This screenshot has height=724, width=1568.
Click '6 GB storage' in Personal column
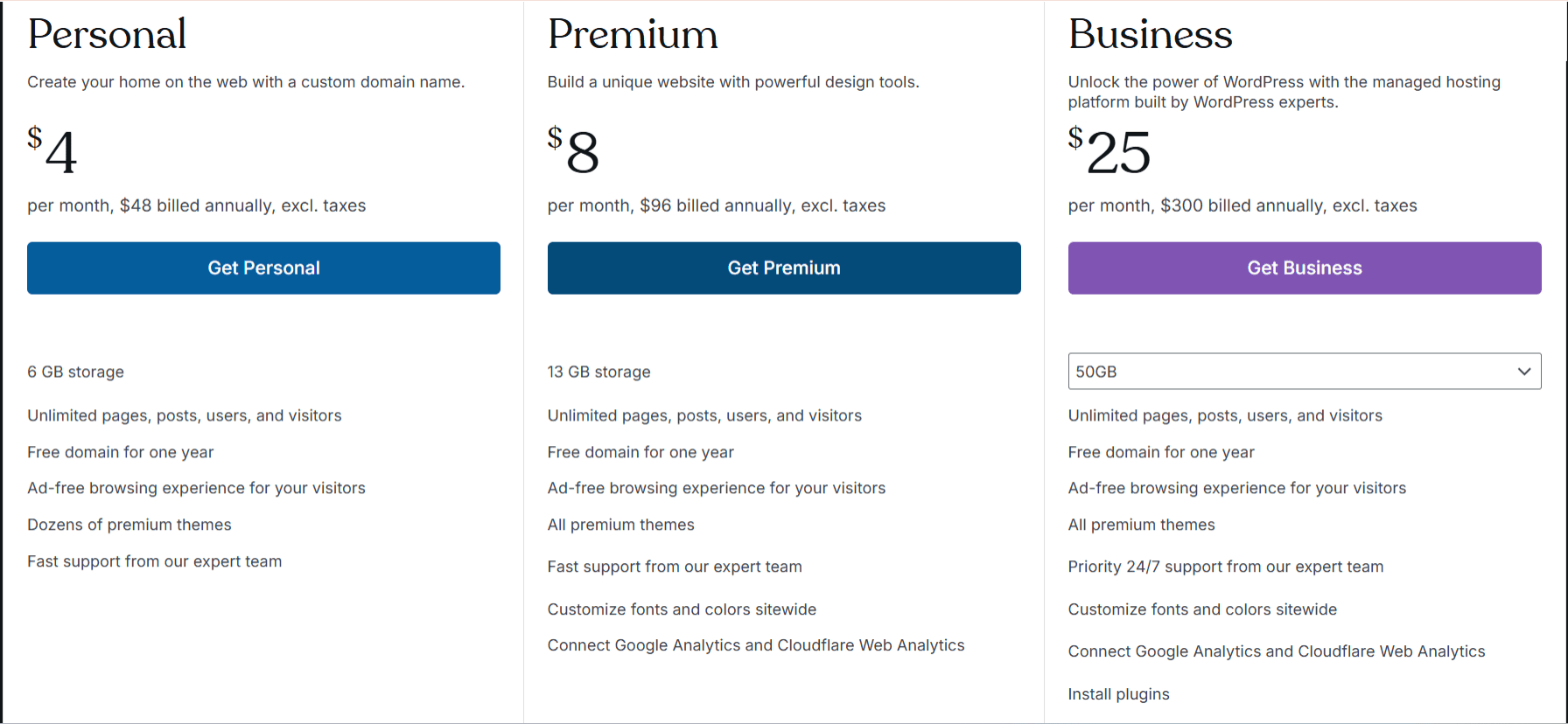pyautogui.click(x=75, y=371)
